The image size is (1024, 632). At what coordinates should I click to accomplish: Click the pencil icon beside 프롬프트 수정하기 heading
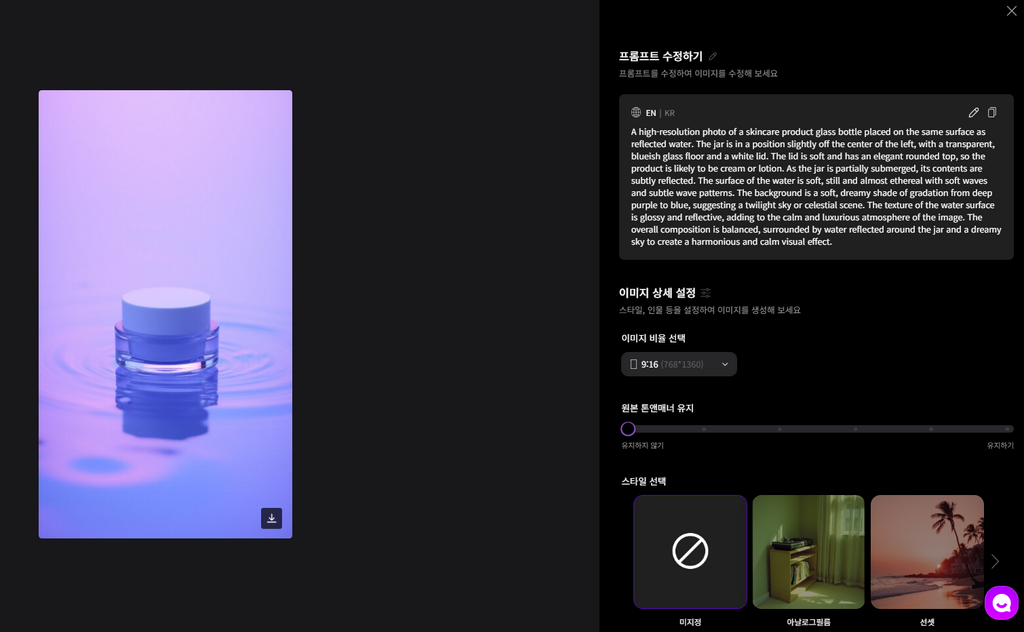tap(712, 56)
